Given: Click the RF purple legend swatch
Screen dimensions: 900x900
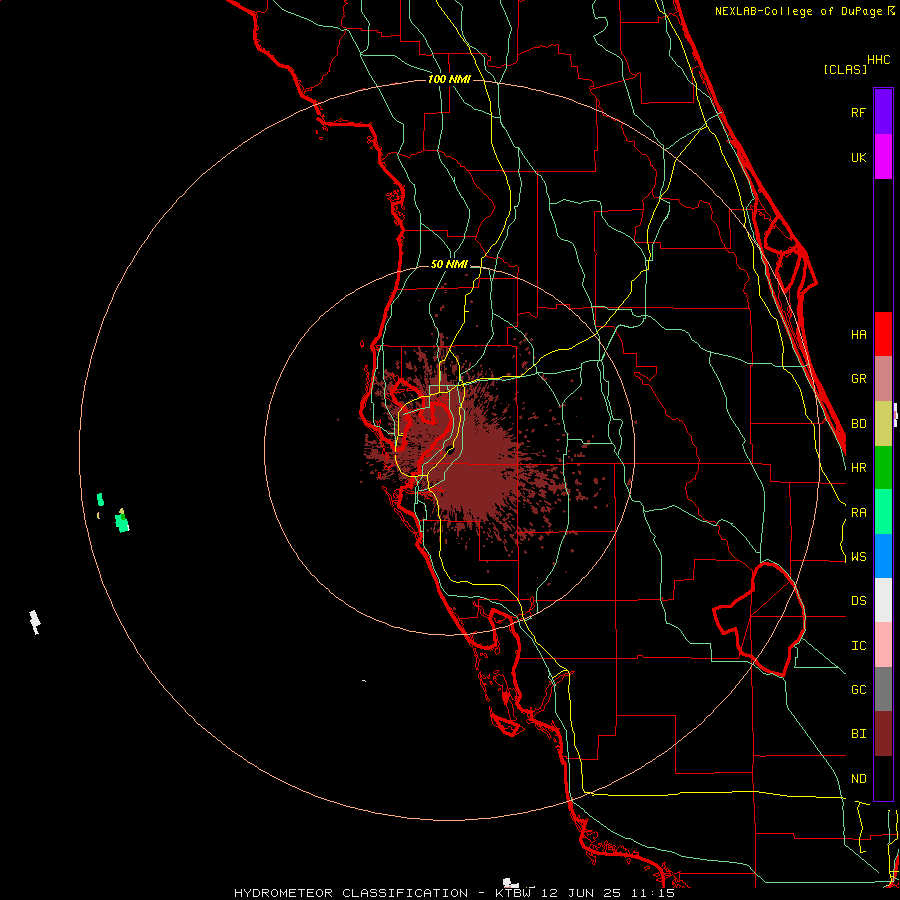Looking at the screenshot, I should [x=883, y=112].
